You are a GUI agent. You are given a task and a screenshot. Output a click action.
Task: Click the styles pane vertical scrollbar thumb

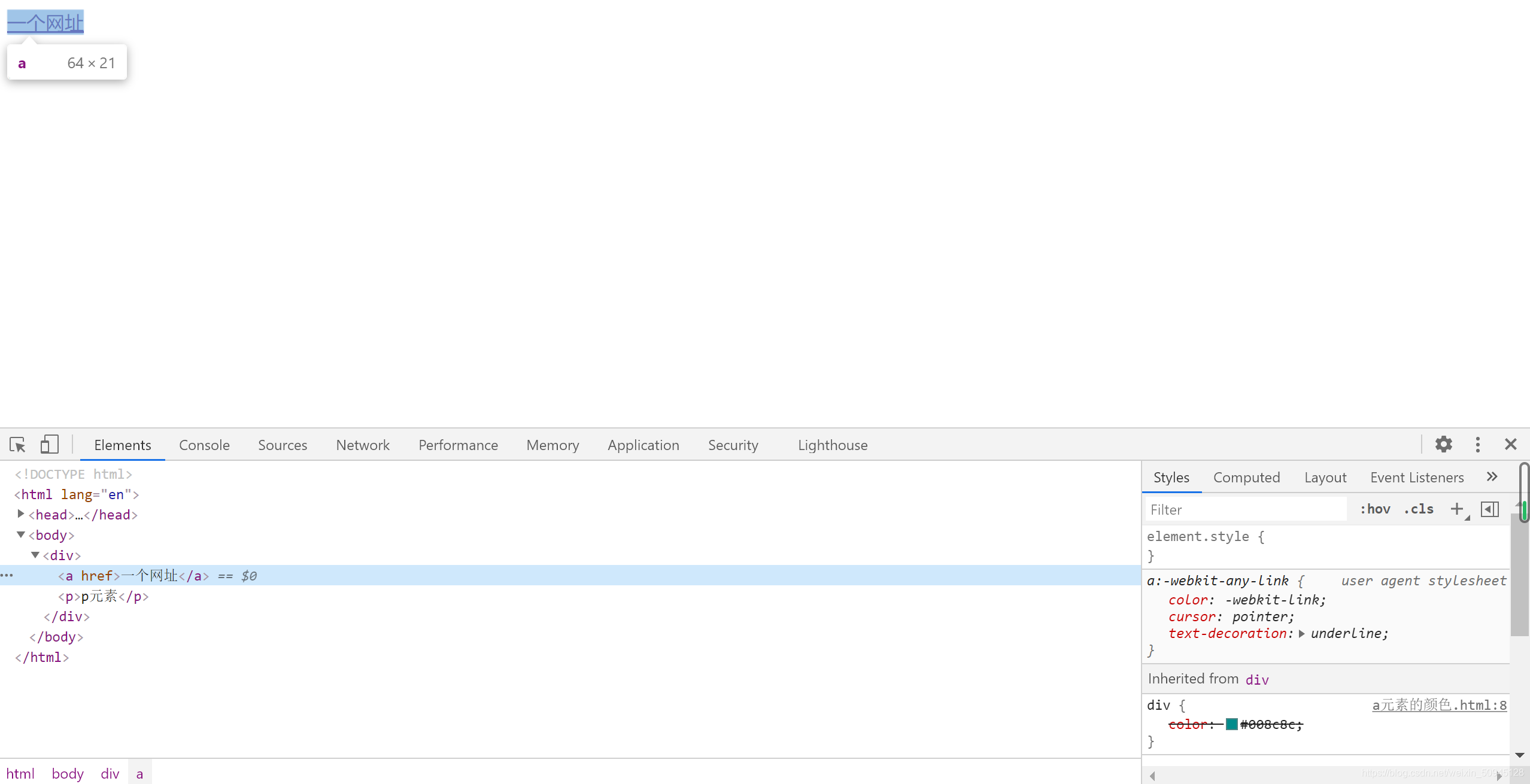[x=1519, y=575]
